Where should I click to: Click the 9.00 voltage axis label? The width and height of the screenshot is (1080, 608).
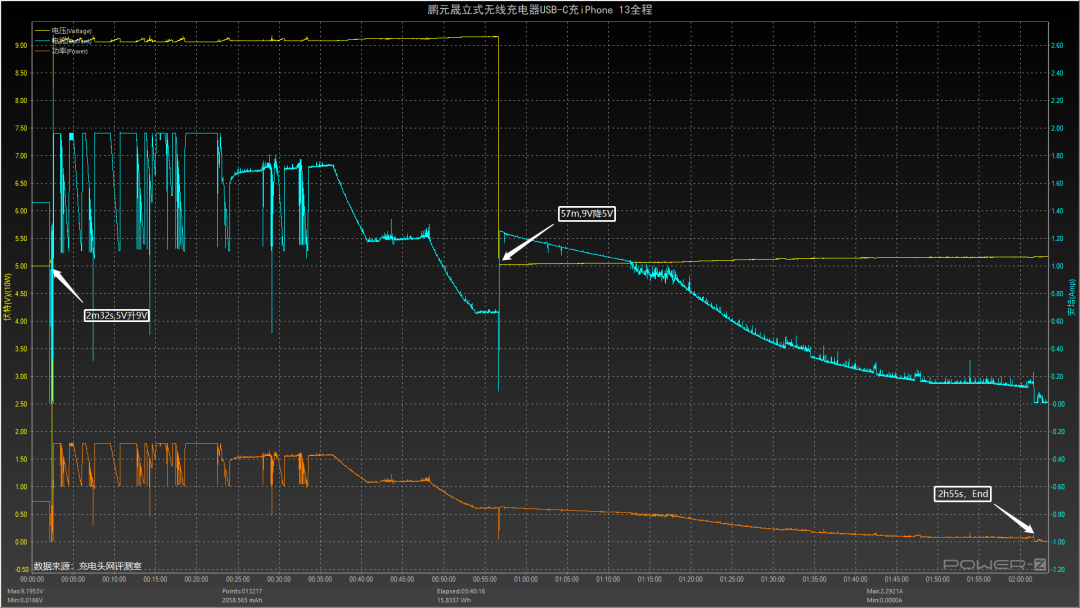pyautogui.click(x=21, y=45)
